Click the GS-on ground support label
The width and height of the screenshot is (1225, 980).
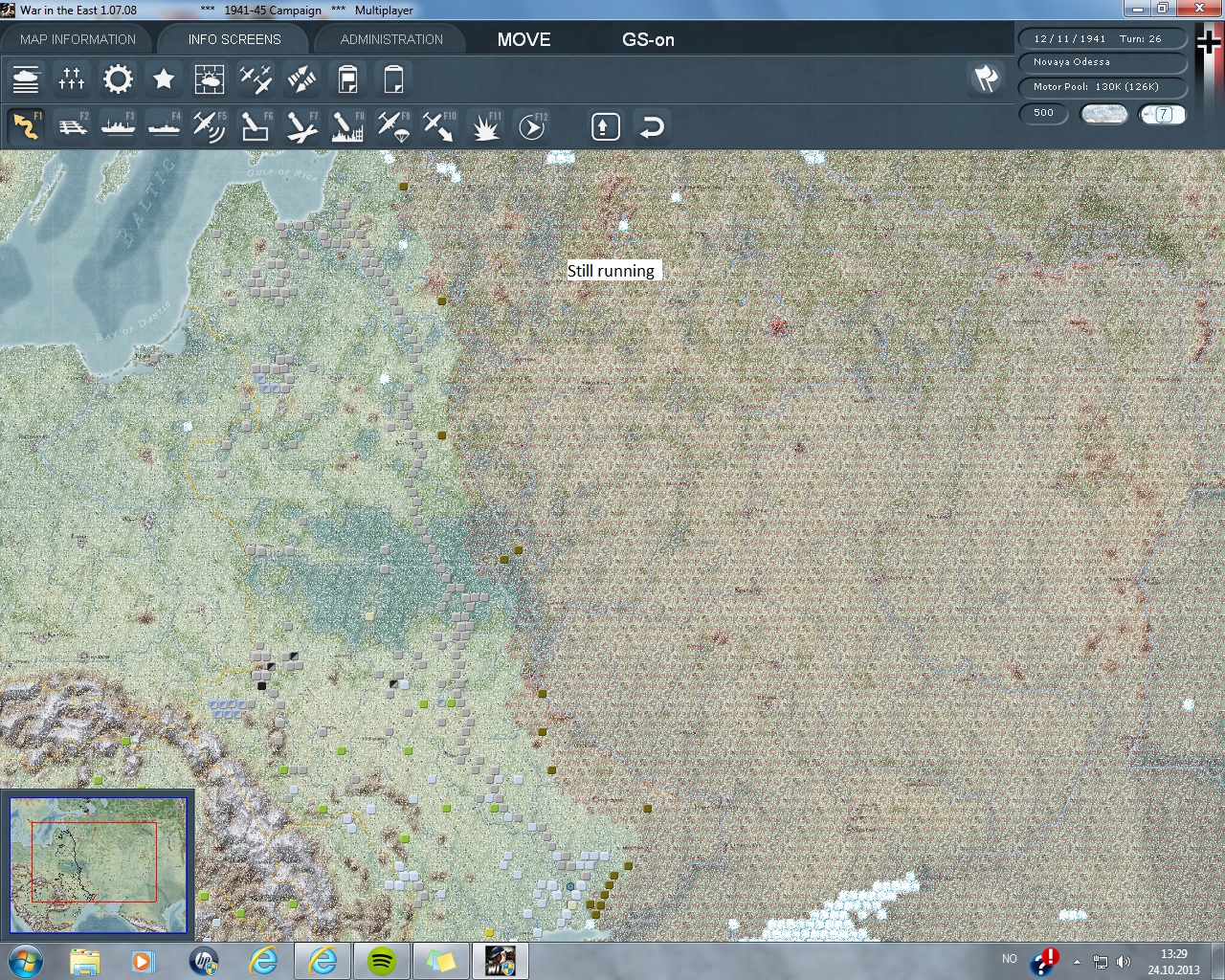[x=648, y=39]
